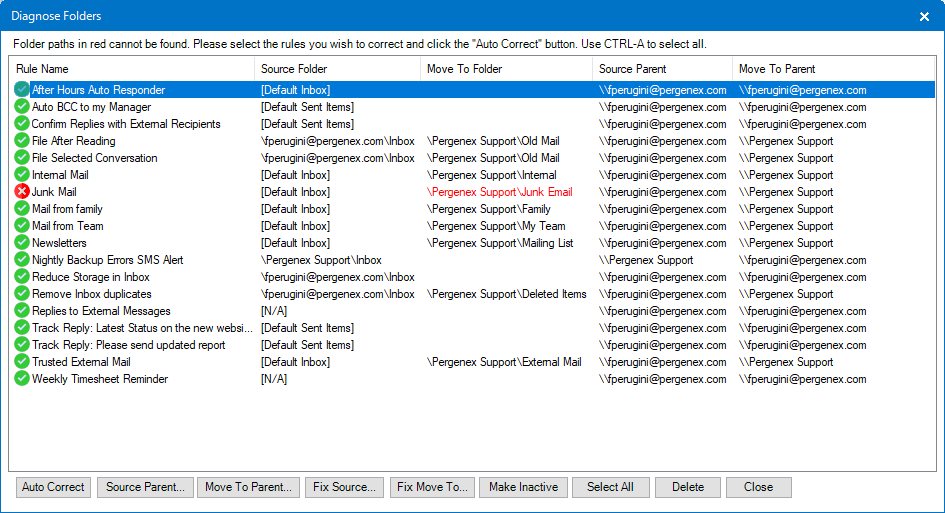Click green check icon beside Mail from family

click(22, 209)
